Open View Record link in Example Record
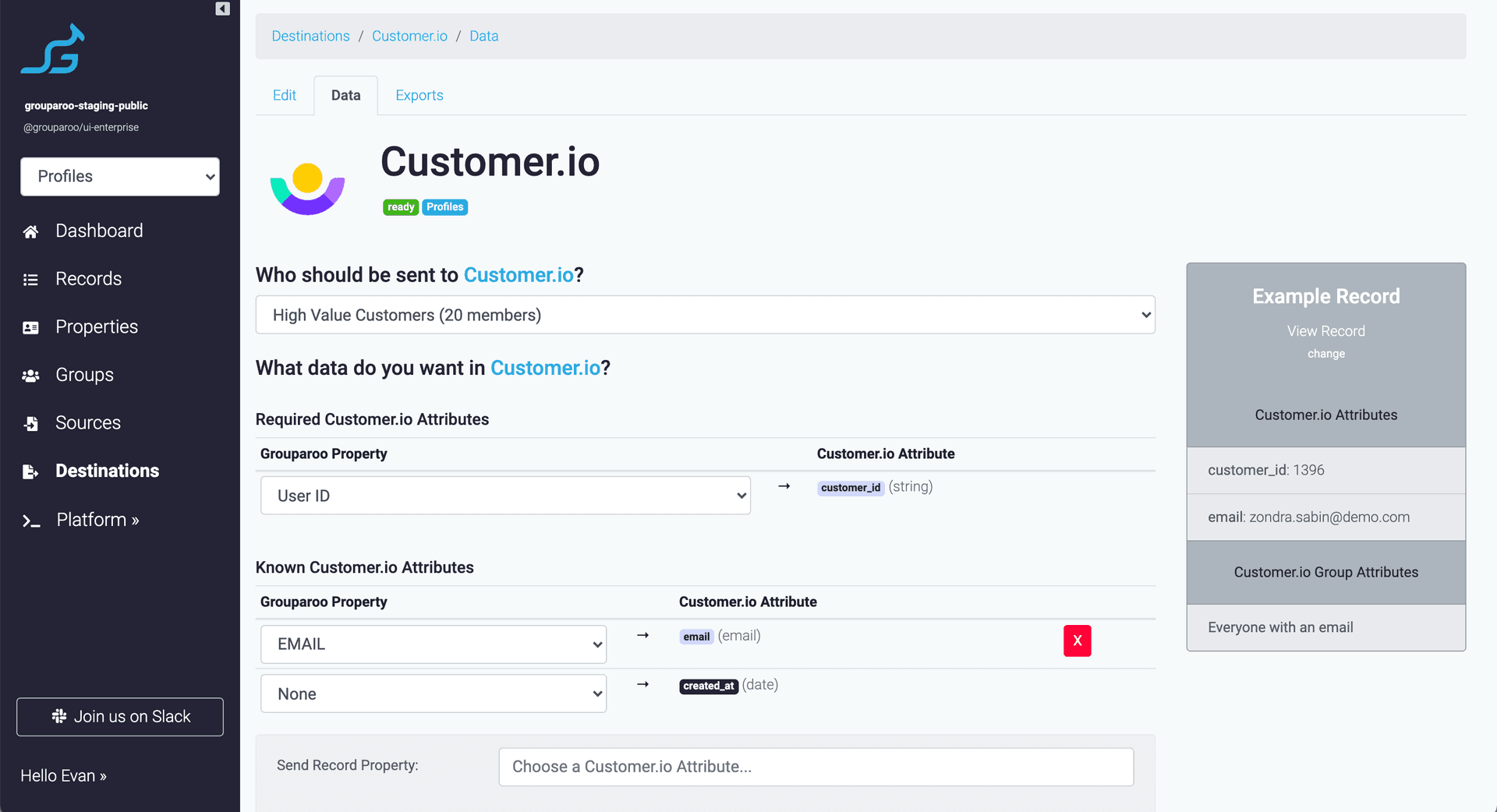This screenshot has width=1497, height=812. coord(1325,331)
